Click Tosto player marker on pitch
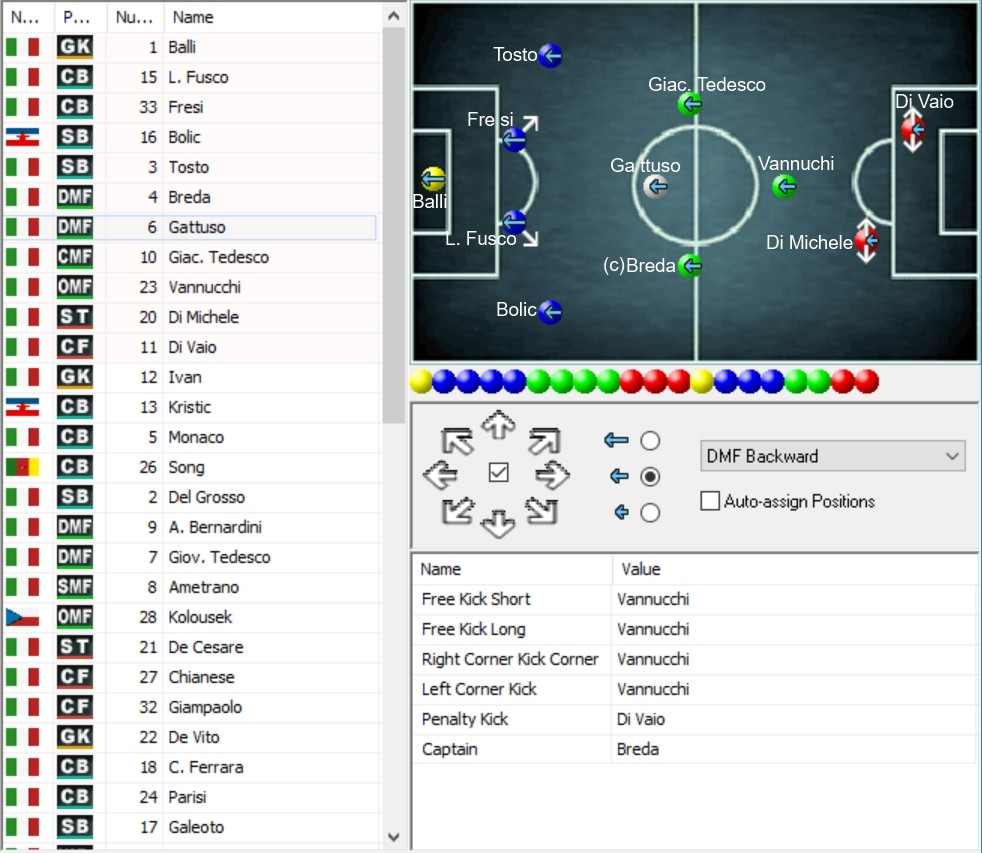The width and height of the screenshot is (982, 853). [x=550, y=56]
